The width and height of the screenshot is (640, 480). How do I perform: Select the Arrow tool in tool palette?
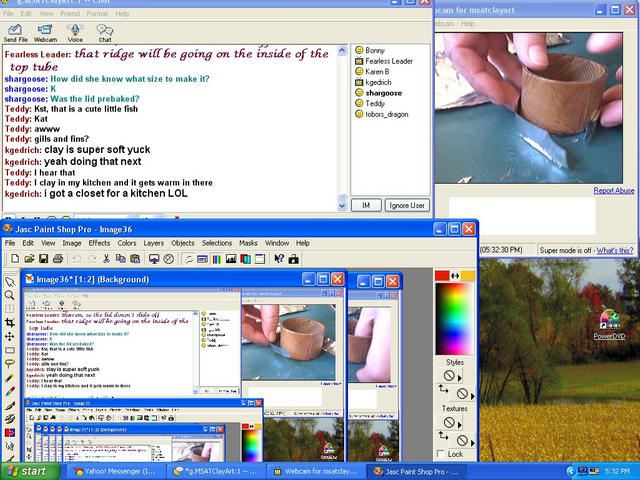pos(10,282)
